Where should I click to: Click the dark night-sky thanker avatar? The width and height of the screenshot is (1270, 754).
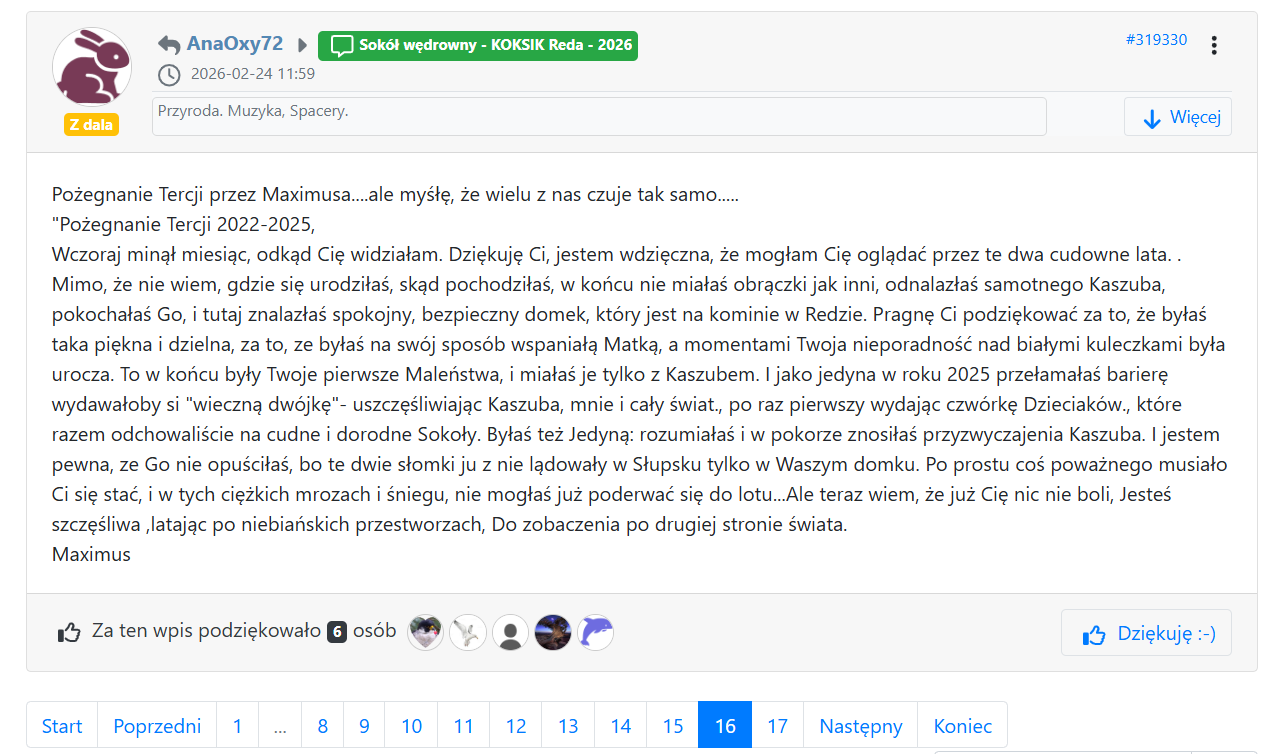pos(553,632)
